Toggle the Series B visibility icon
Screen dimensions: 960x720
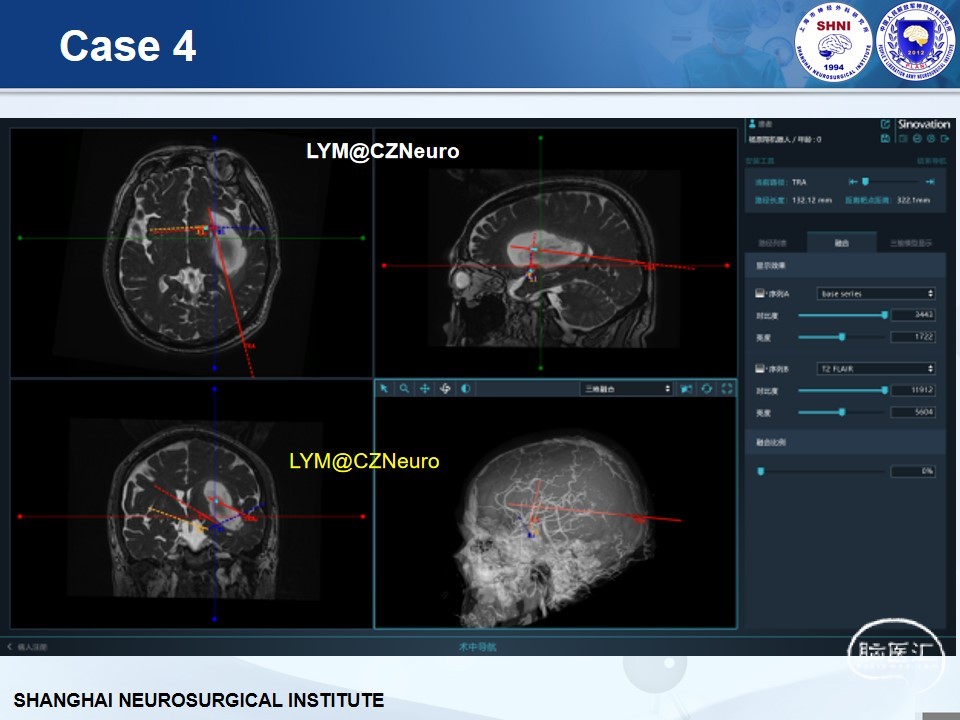click(x=760, y=369)
